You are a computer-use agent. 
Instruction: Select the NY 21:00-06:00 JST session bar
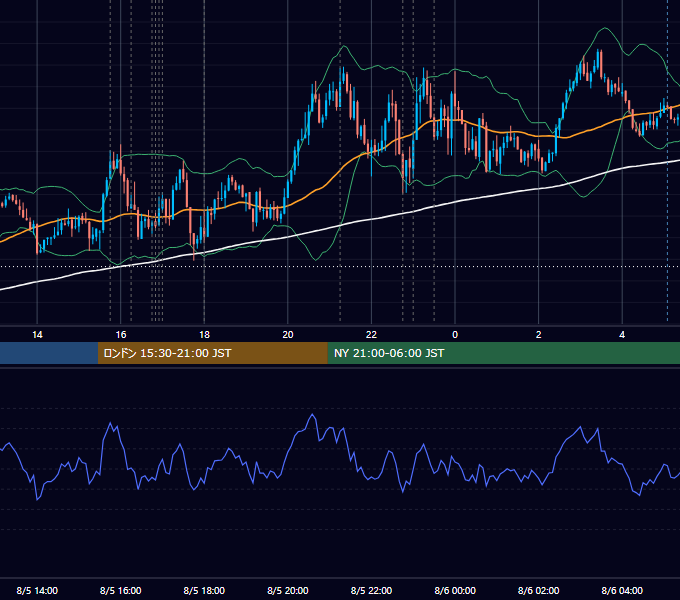503,353
